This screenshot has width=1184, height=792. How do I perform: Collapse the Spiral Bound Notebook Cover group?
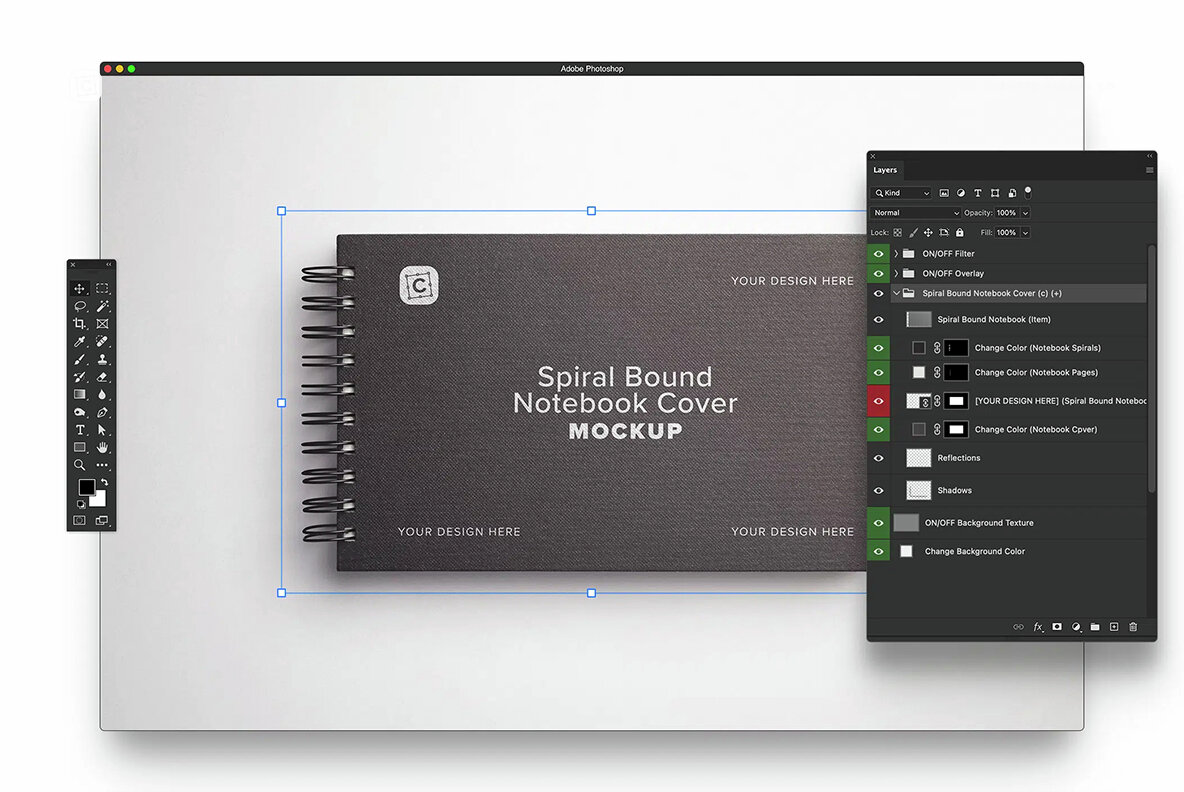[x=896, y=294]
